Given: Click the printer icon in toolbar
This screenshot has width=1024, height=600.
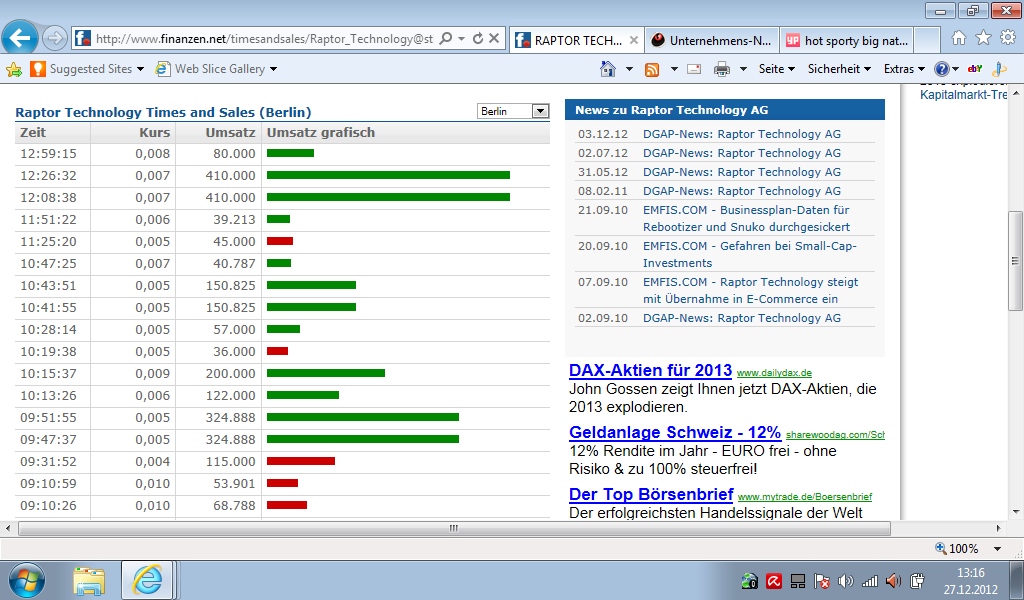Looking at the screenshot, I should (722, 69).
